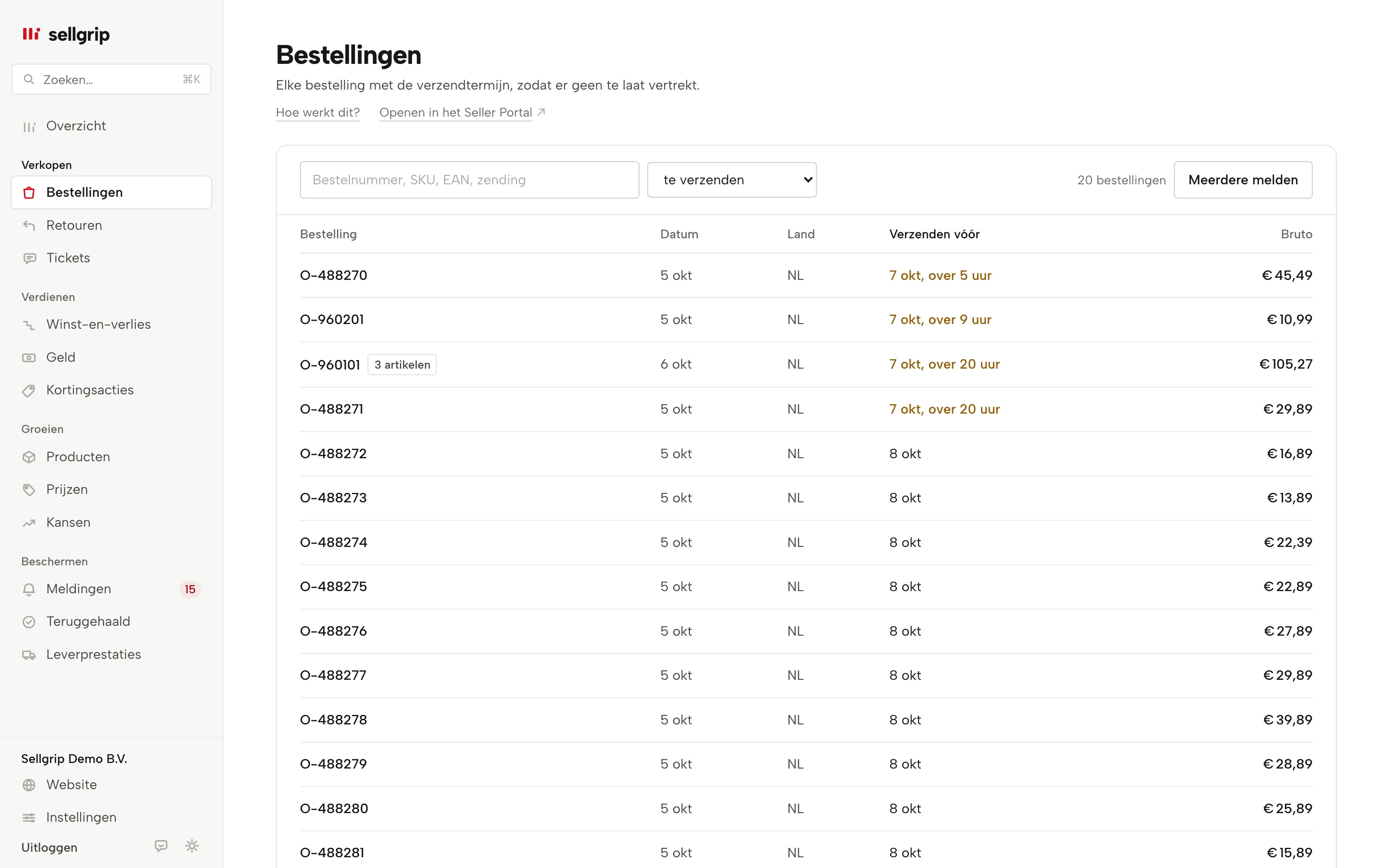Screen dimensions: 1389x868
Task: Click the sellgrip logo icon
Action: point(31,34)
